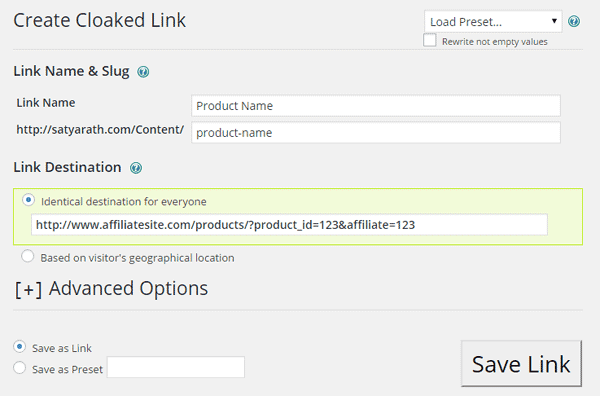Viewport: 600px width, 396px height.
Task: Click the Save as Preset label text
Action: coord(67,370)
